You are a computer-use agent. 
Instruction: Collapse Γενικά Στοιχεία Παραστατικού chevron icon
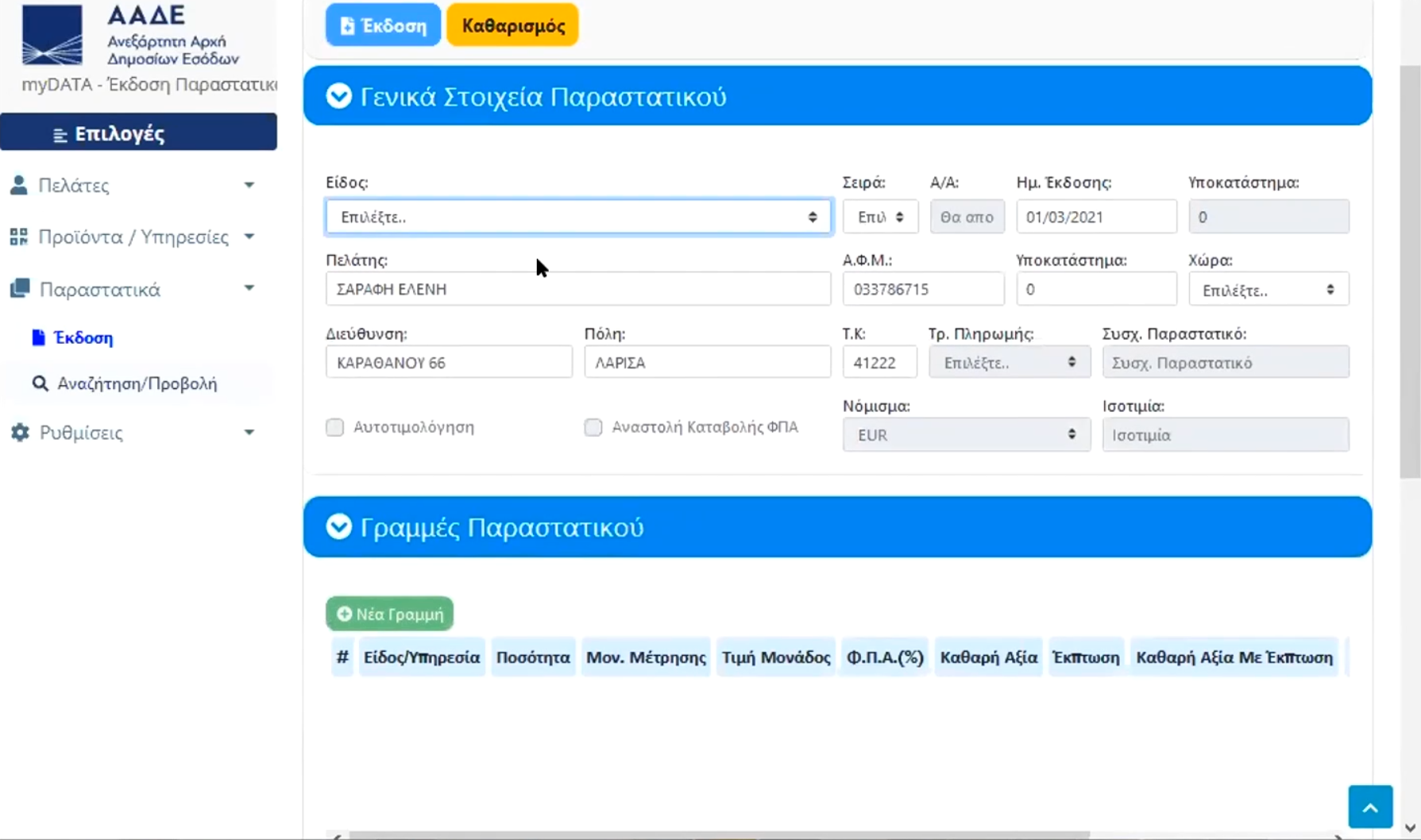click(x=339, y=96)
